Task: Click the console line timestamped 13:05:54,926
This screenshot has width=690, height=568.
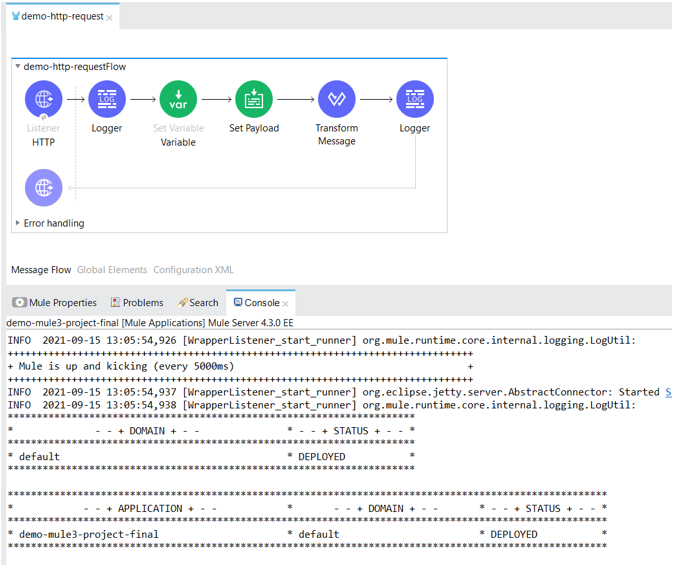Action: pos(322,341)
